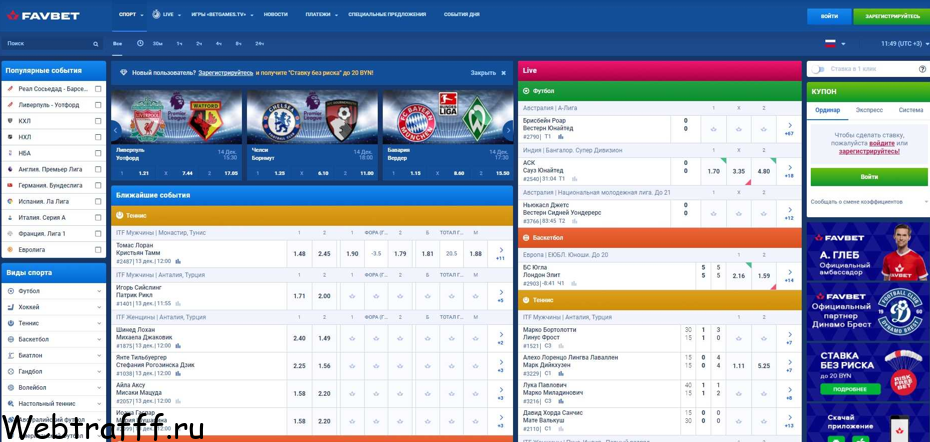Open more markets for БС Югла match
The height and width of the screenshot is (442, 930).
click(x=789, y=276)
